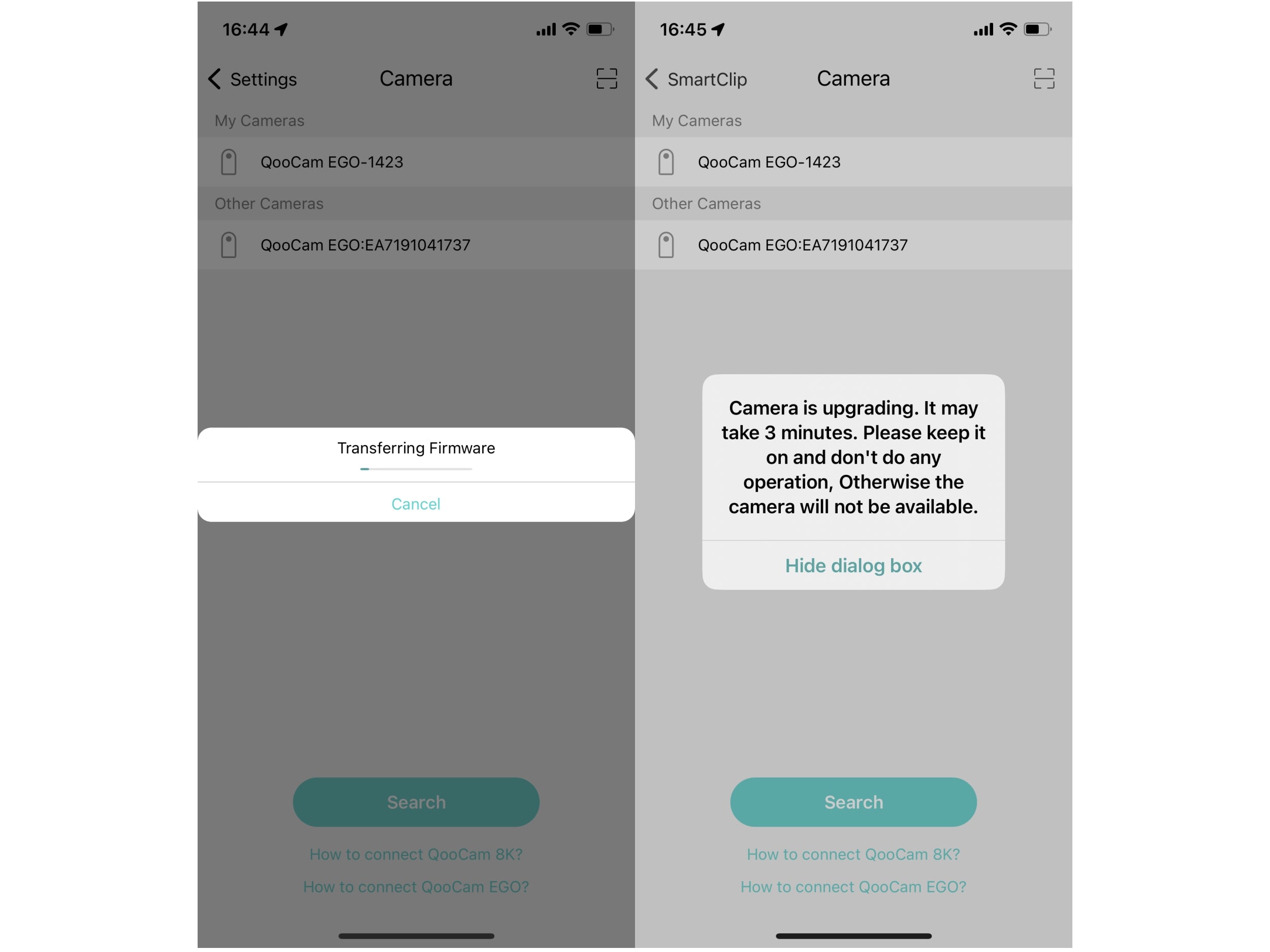Select QooCam EGO-1423 under My Cameras left screen
The height and width of the screenshot is (952, 1270).
click(417, 161)
